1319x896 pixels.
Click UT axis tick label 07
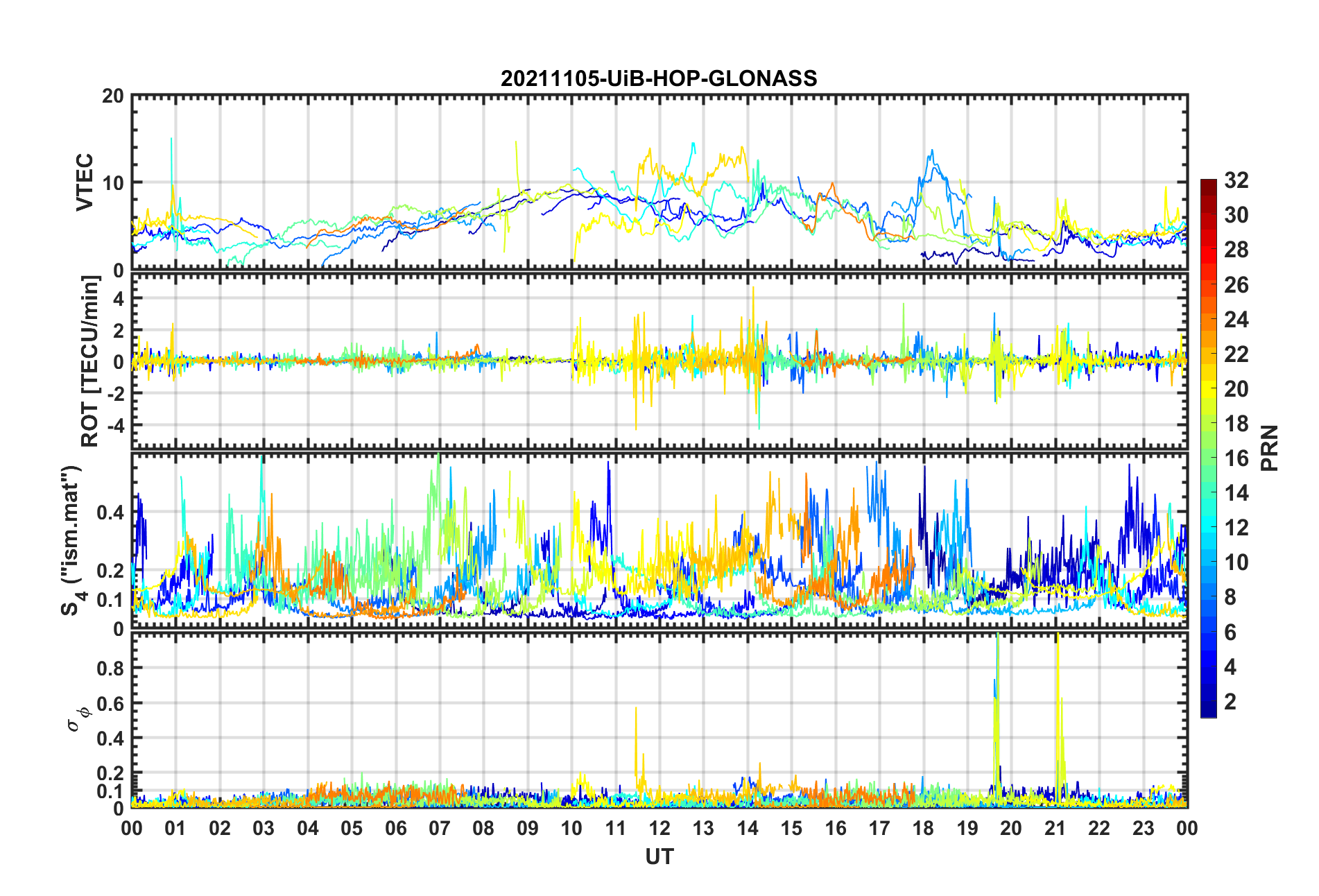coord(440,828)
